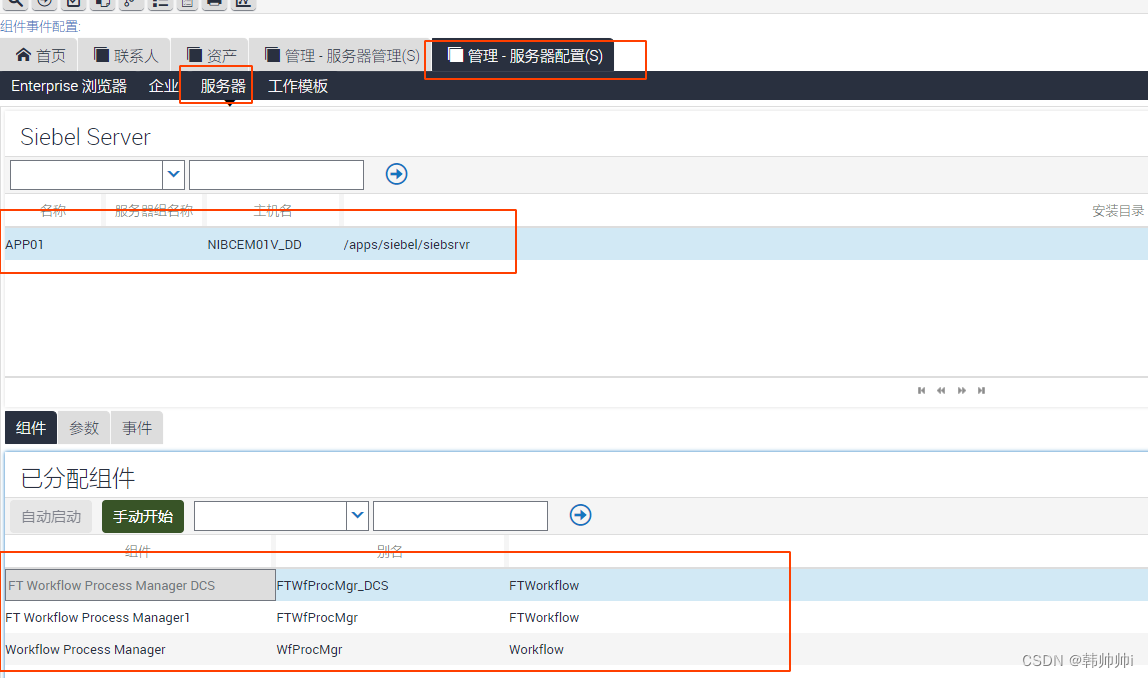Switch to the 首页 tab
The height and width of the screenshot is (678, 1148).
(x=41, y=56)
